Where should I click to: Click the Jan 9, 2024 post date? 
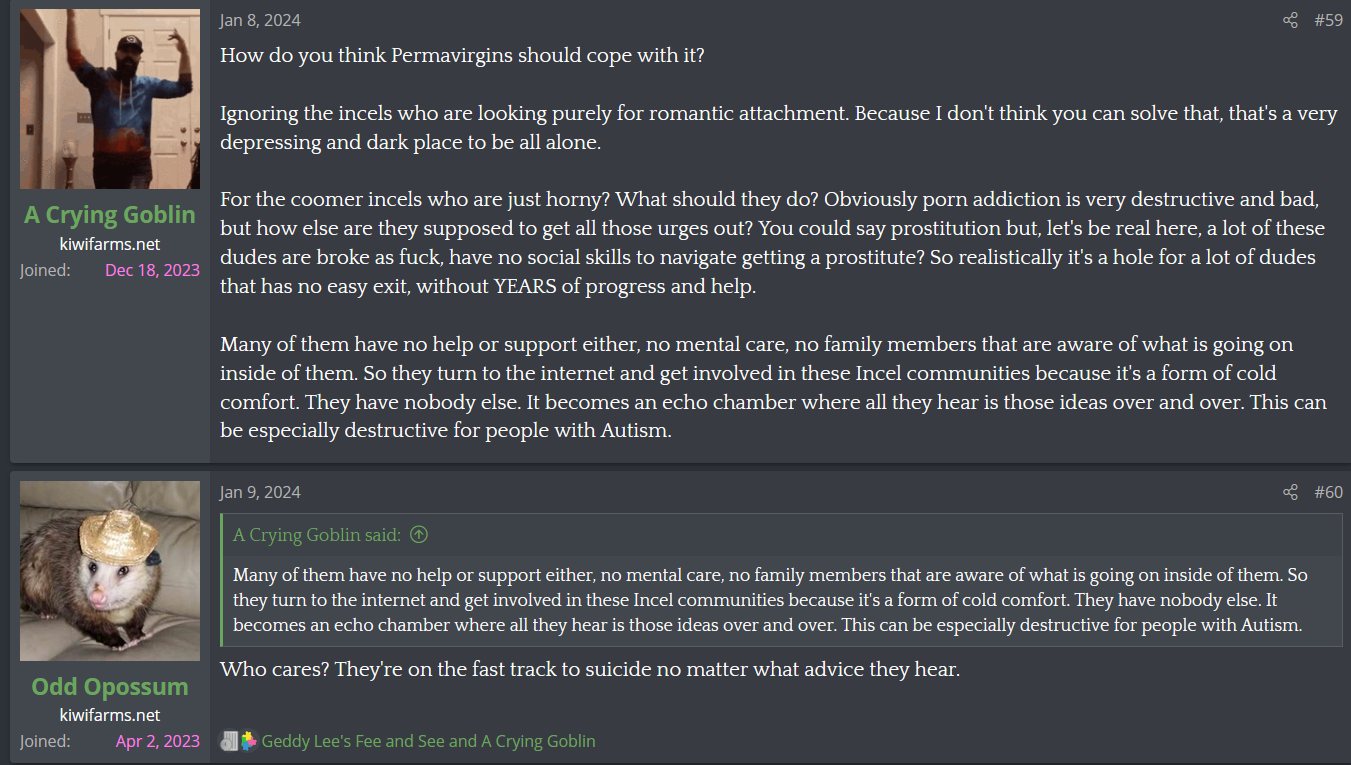click(x=260, y=492)
